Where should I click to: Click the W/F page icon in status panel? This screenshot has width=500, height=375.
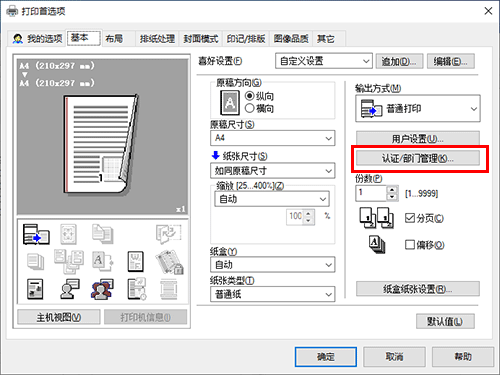[x=136, y=261]
